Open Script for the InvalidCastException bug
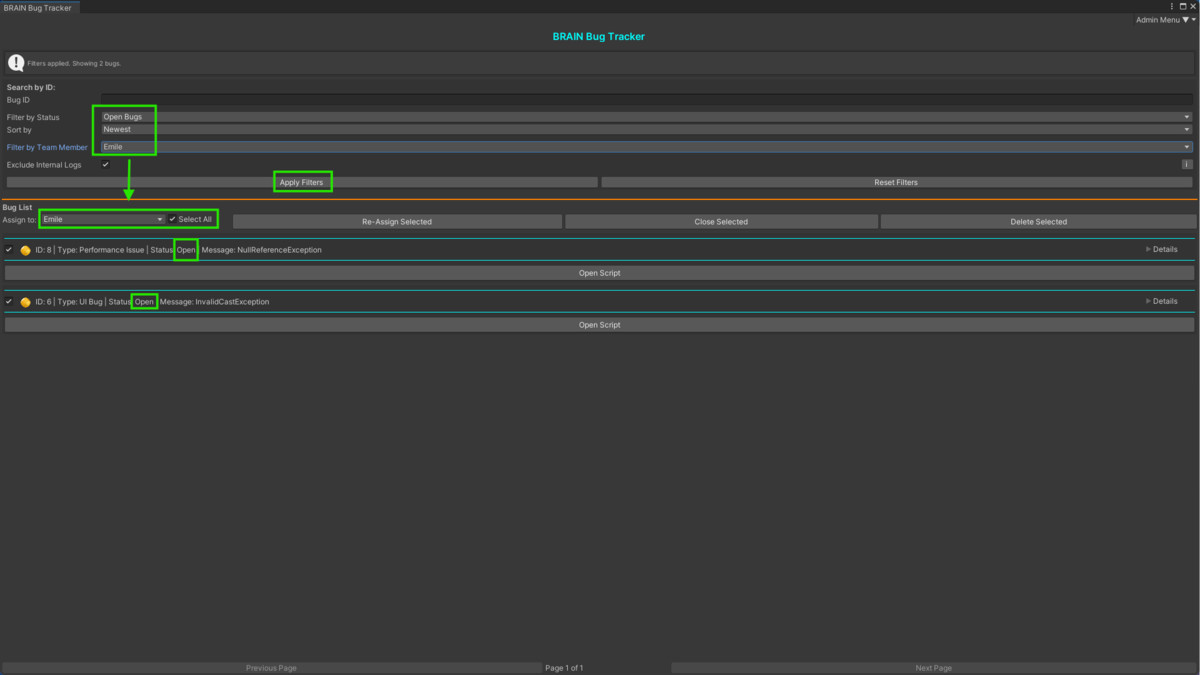 pyautogui.click(x=600, y=325)
